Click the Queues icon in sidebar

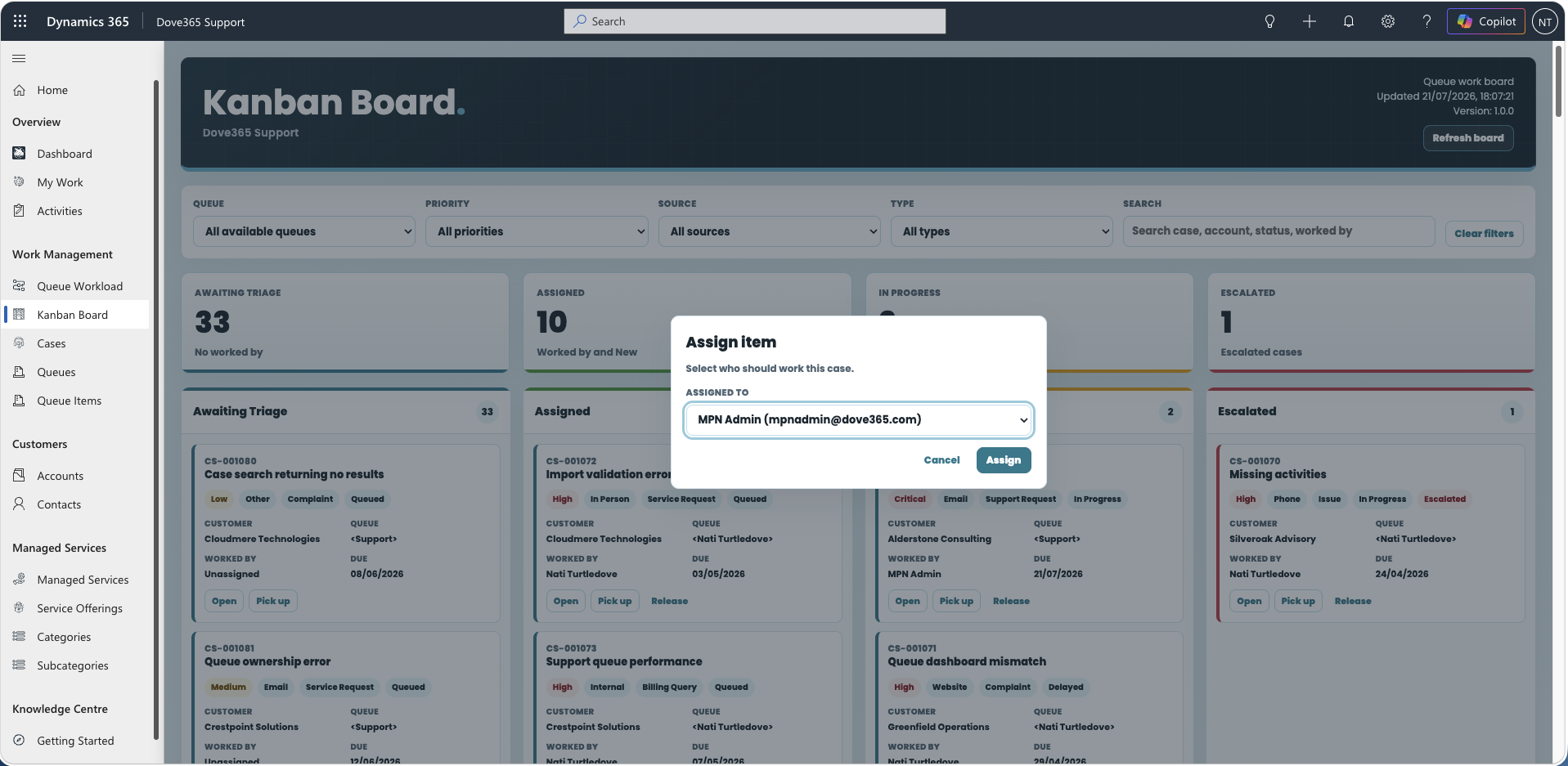pyautogui.click(x=19, y=371)
